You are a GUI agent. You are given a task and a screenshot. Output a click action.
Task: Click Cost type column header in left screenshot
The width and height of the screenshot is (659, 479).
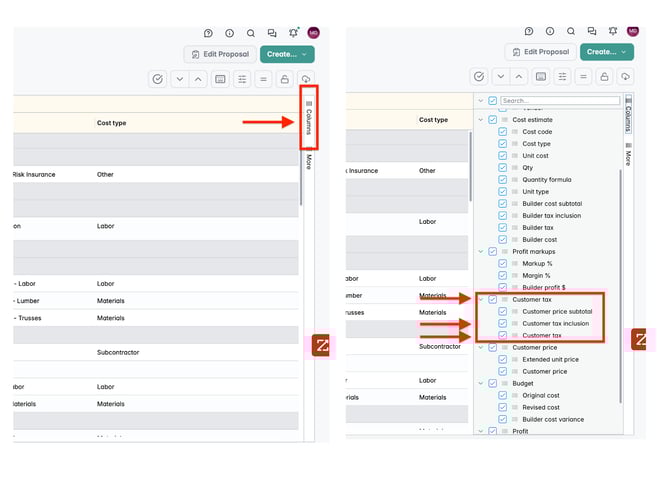tap(111, 123)
